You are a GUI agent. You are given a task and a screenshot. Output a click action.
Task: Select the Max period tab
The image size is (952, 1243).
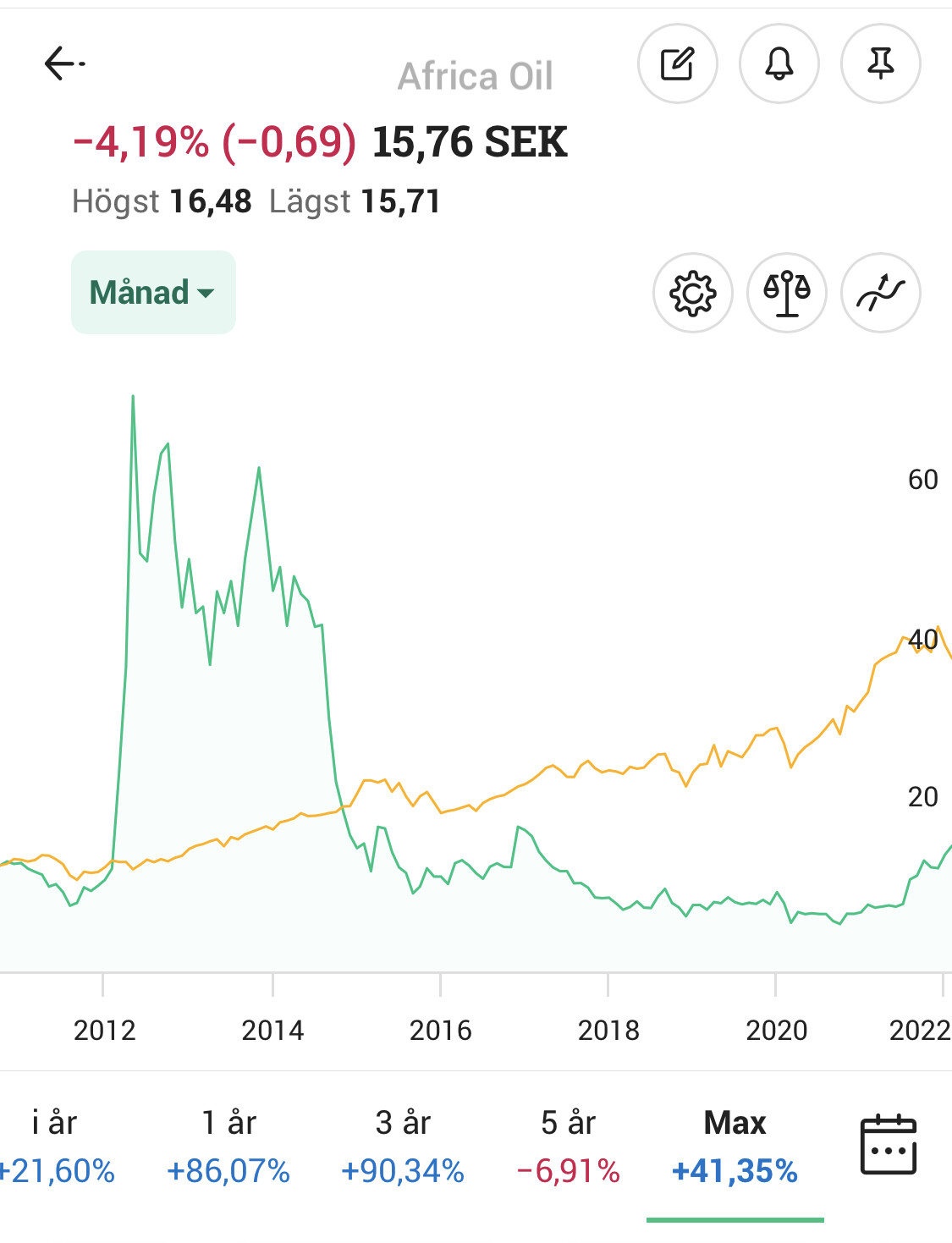(x=735, y=1147)
